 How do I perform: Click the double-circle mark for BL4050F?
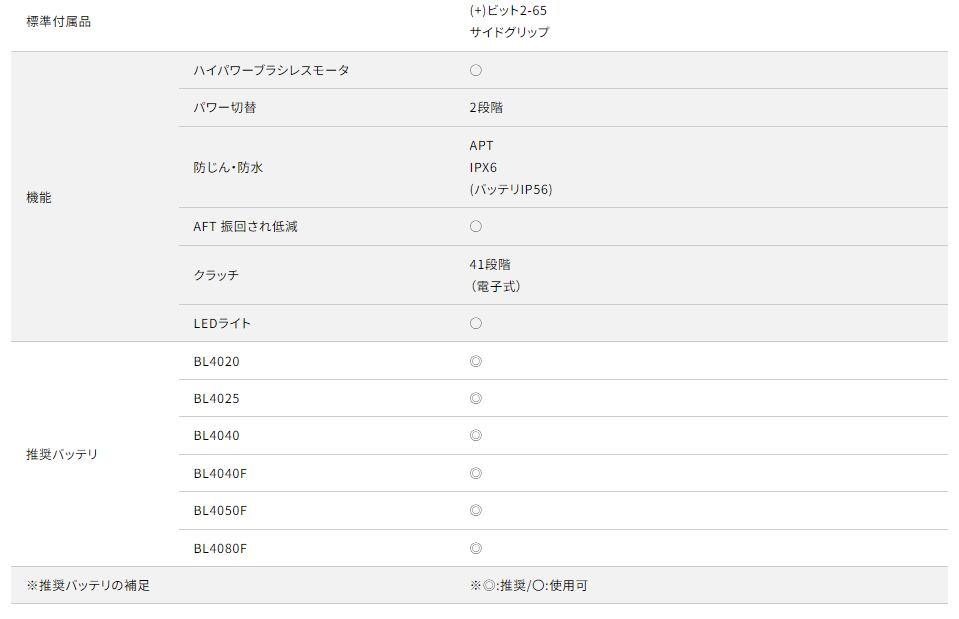pyautogui.click(x=476, y=511)
